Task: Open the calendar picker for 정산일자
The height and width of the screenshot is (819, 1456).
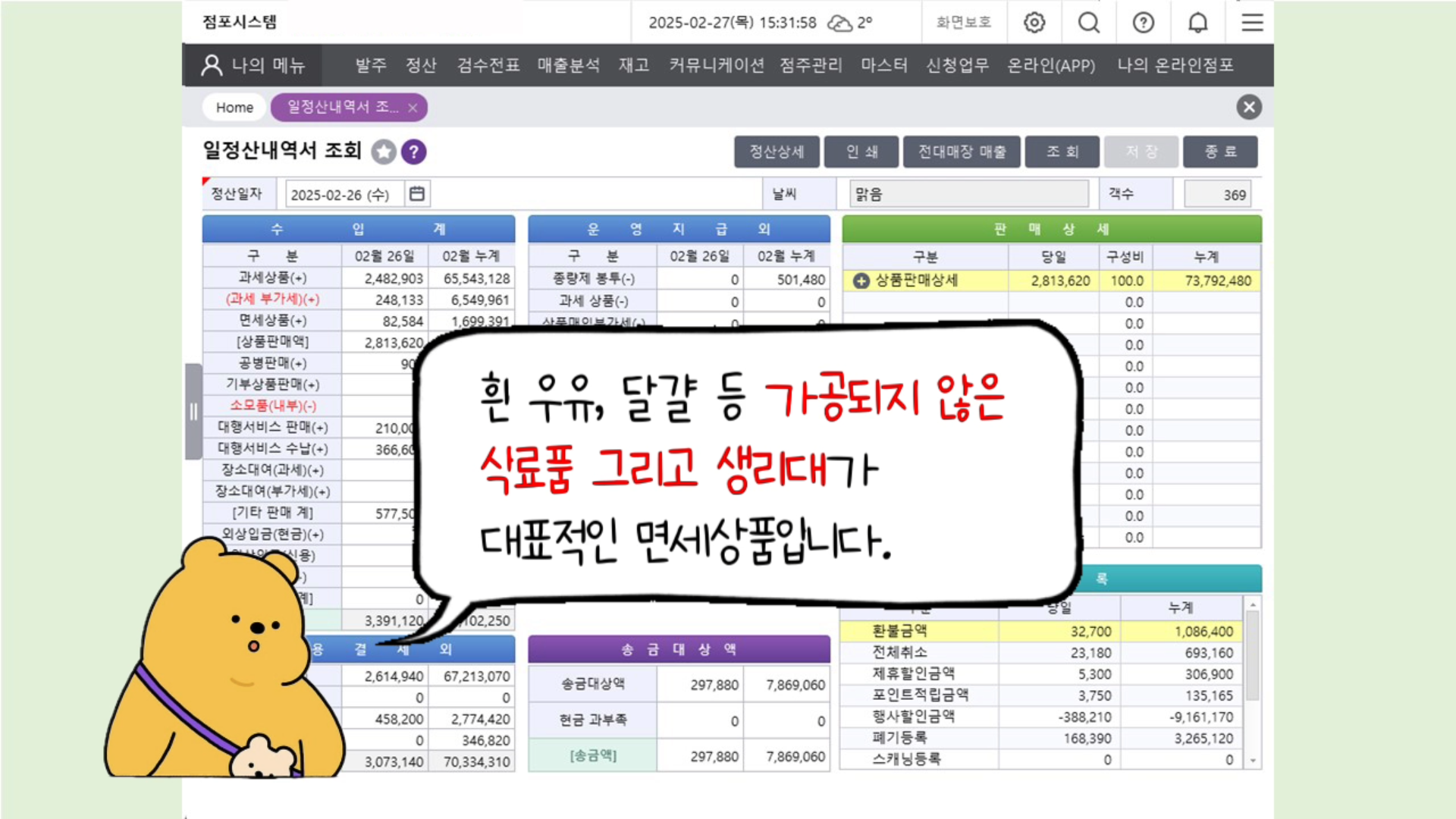Action: pos(417,194)
